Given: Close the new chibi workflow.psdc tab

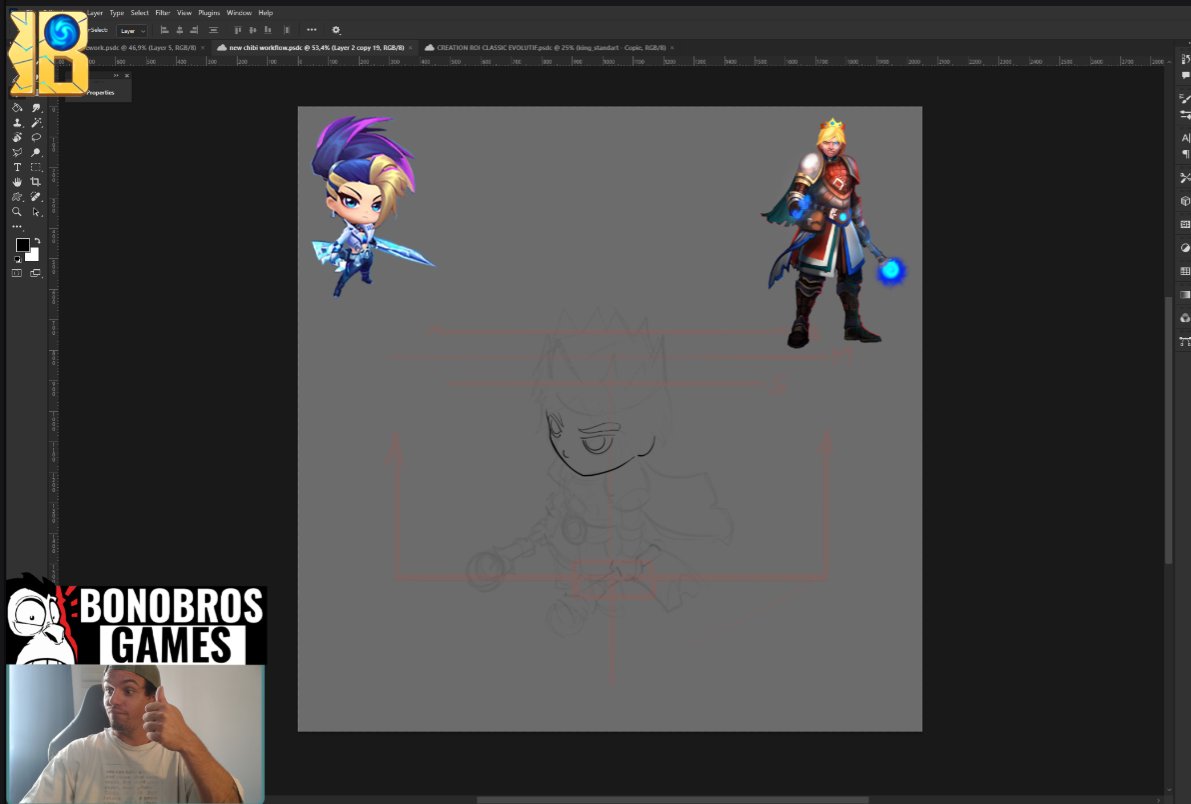Looking at the screenshot, I should [x=411, y=48].
